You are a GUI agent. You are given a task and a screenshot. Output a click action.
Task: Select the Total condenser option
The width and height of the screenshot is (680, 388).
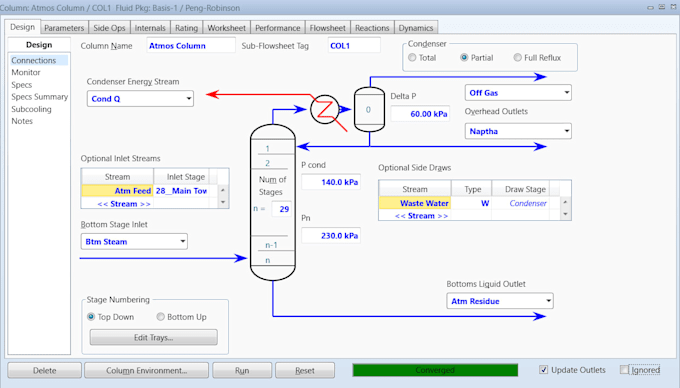(x=412, y=58)
